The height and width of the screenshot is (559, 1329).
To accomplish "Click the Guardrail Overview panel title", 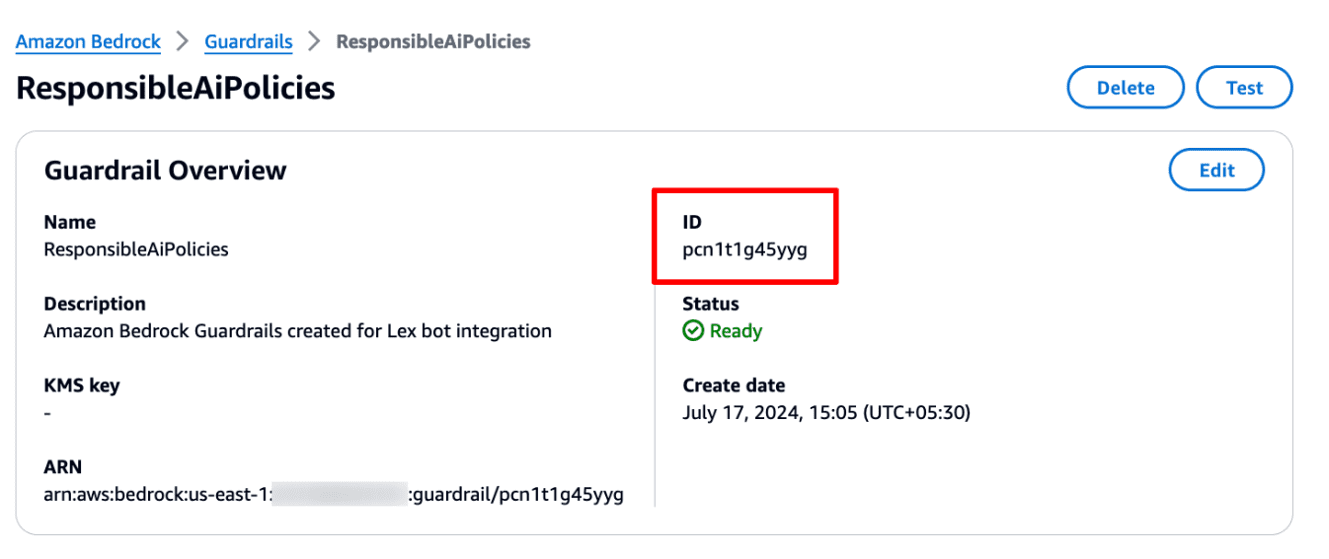I will (x=165, y=171).
